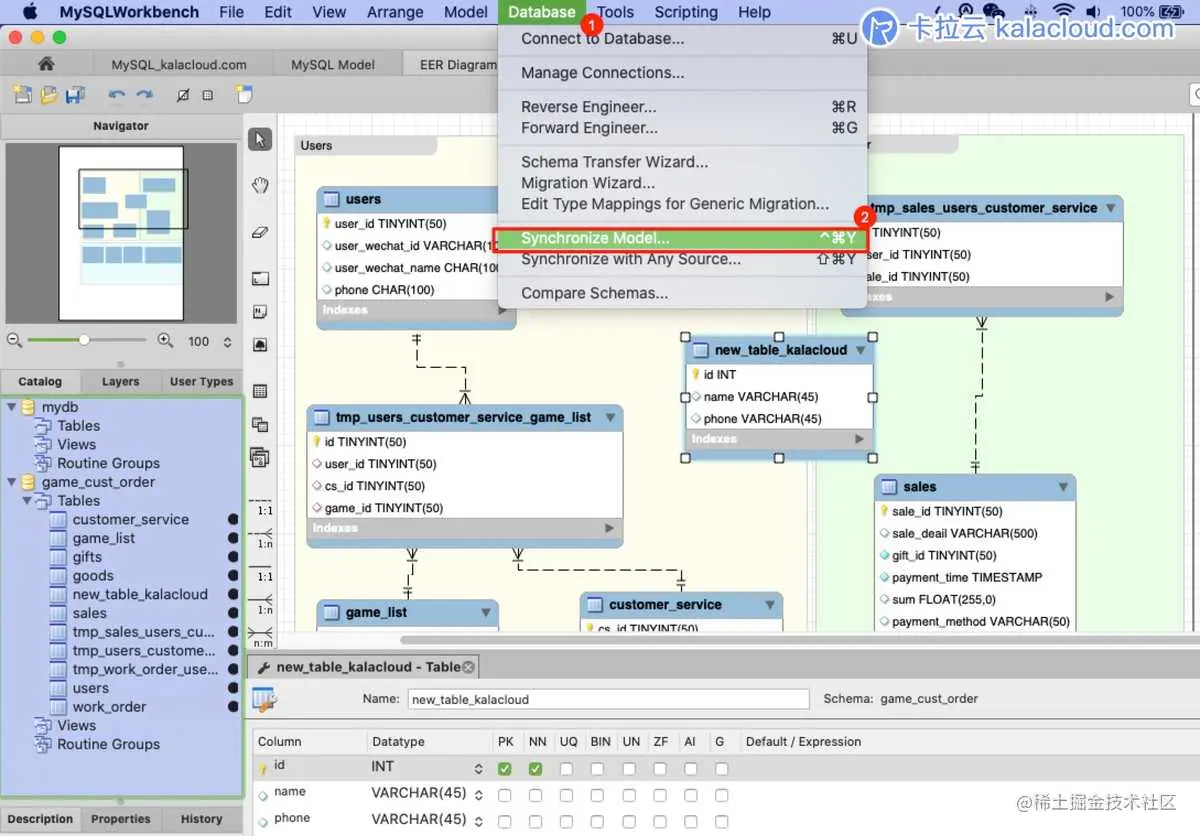The width and height of the screenshot is (1200, 836).
Task: Choose Manage Connections... menu item
Action: pos(682,73)
